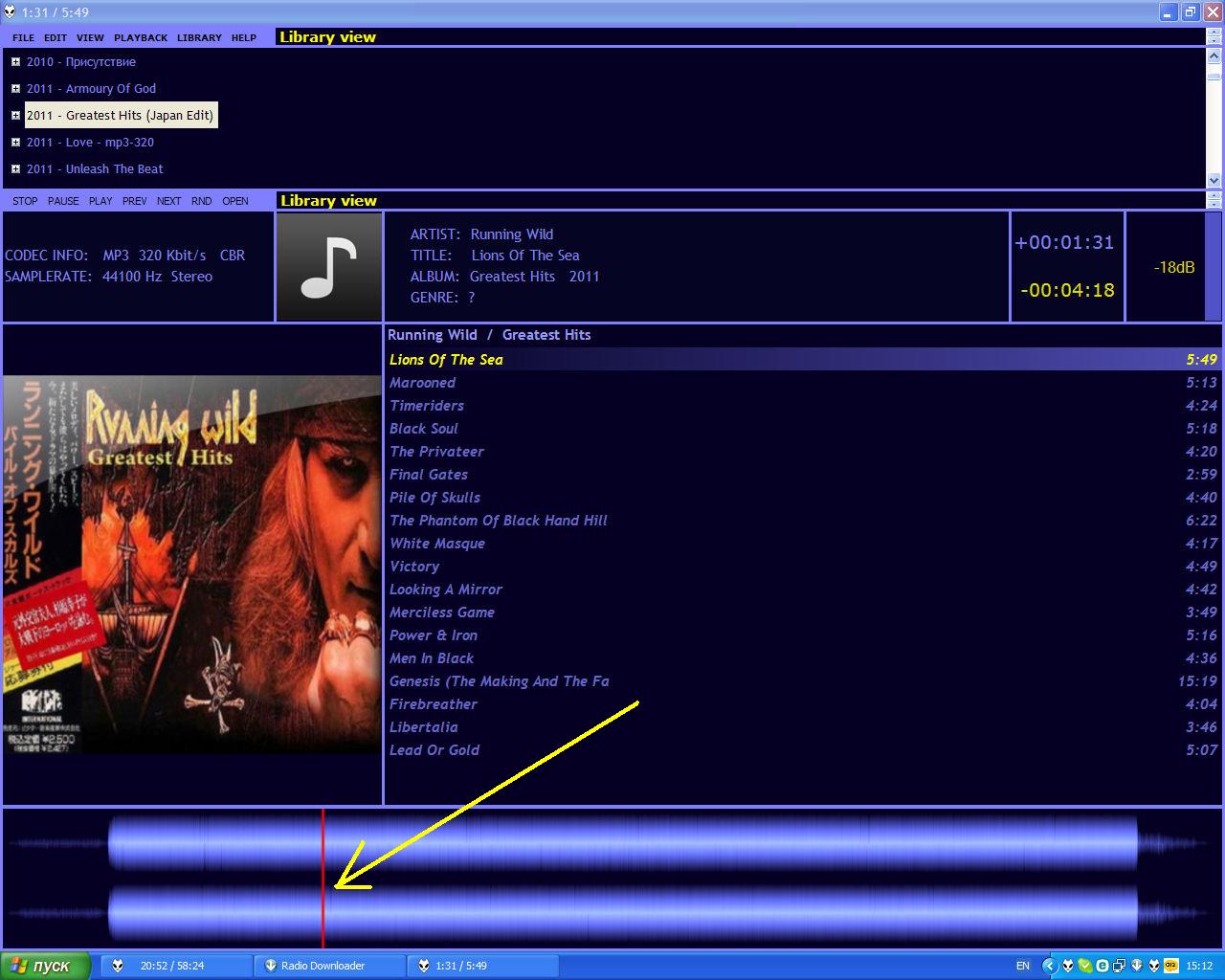Click the music note icon beside track info
The image size is (1225, 980).
point(328,267)
